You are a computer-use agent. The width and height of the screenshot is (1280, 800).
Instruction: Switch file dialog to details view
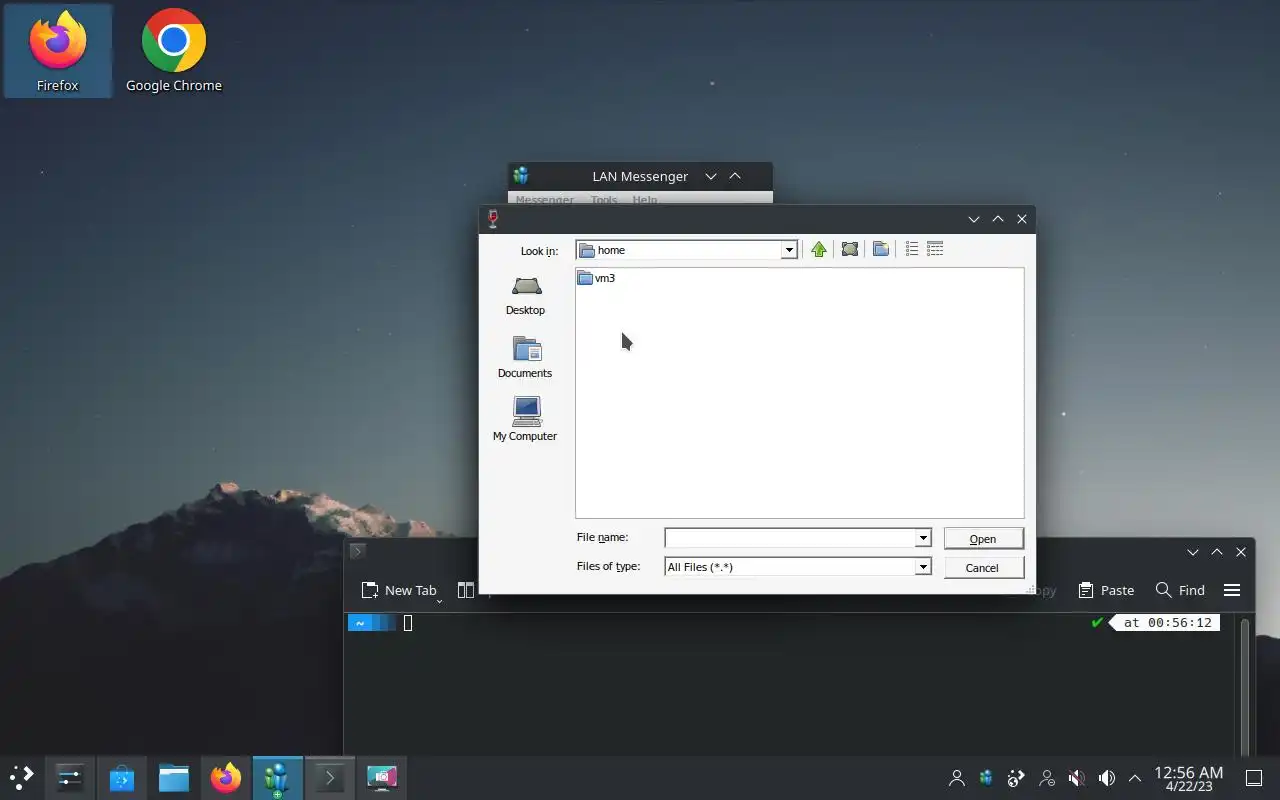[935, 249]
